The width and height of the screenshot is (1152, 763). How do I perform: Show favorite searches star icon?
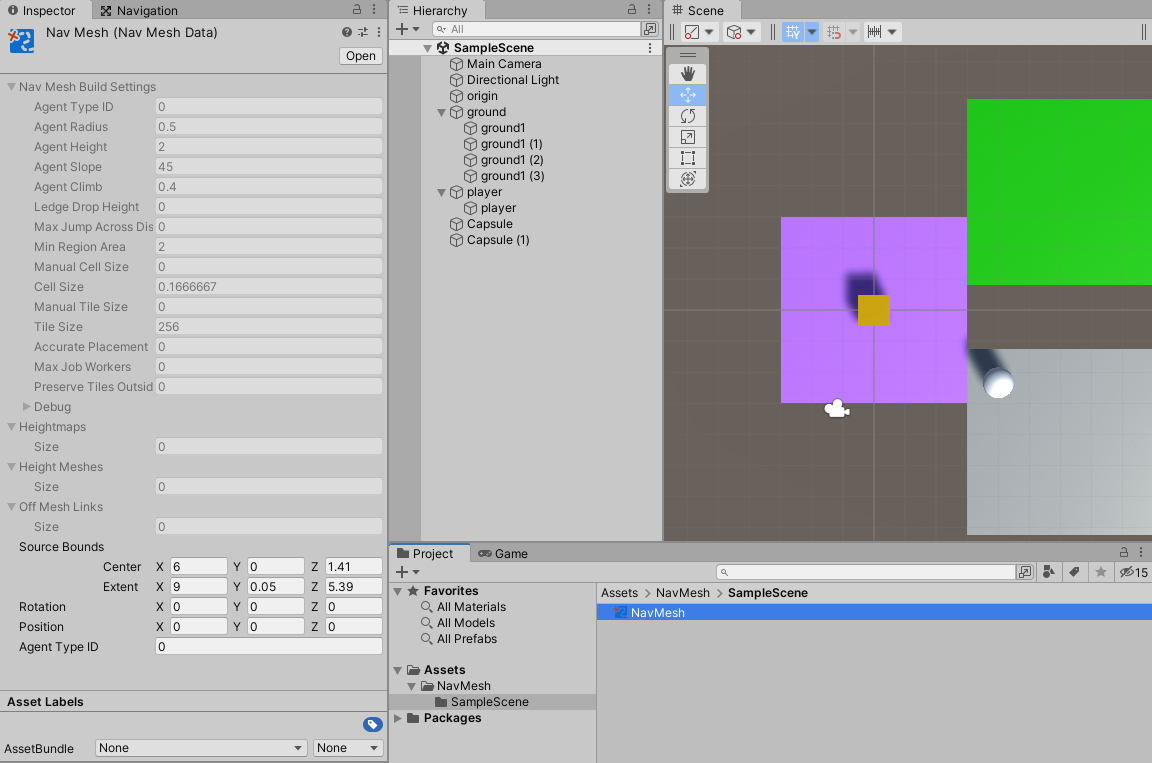(1101, 572)
